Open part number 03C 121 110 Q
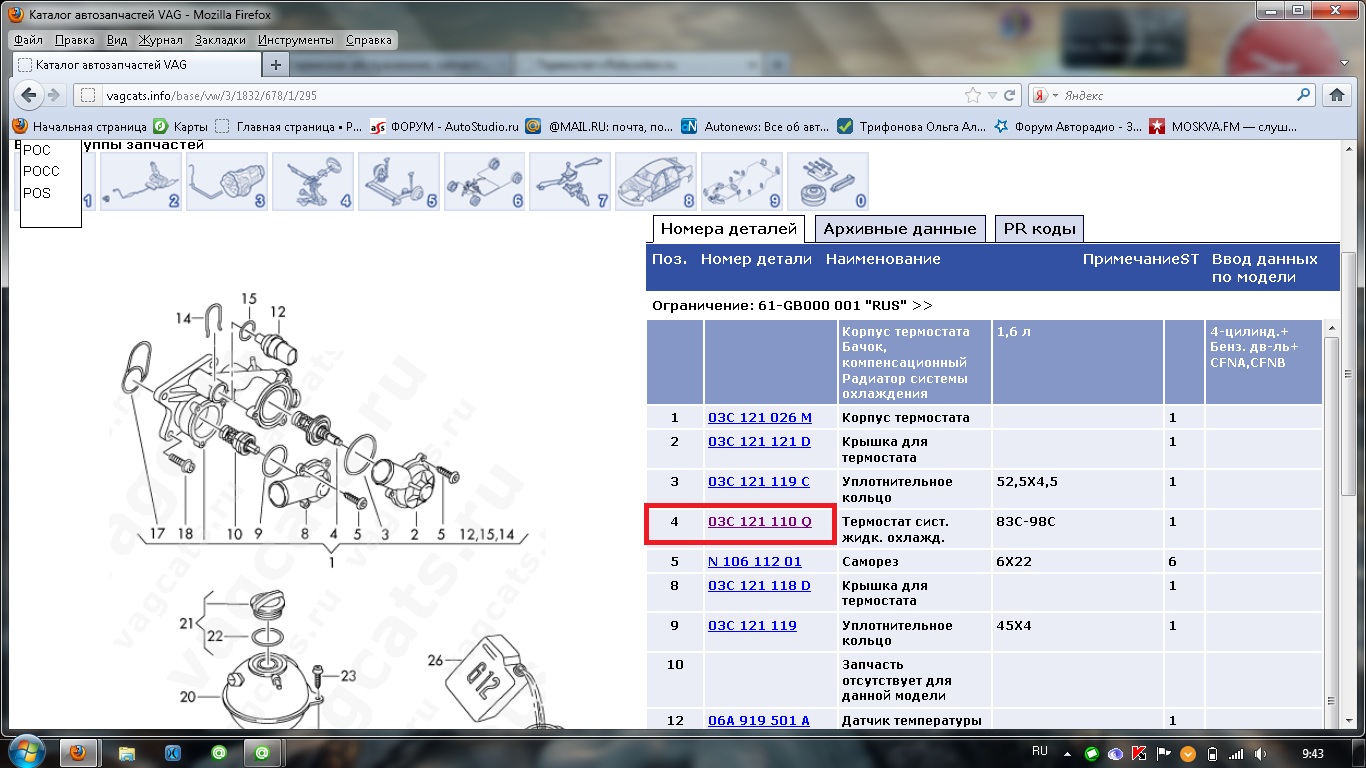The width and height of the screenshot is (1366, 768). click(759, 522)
